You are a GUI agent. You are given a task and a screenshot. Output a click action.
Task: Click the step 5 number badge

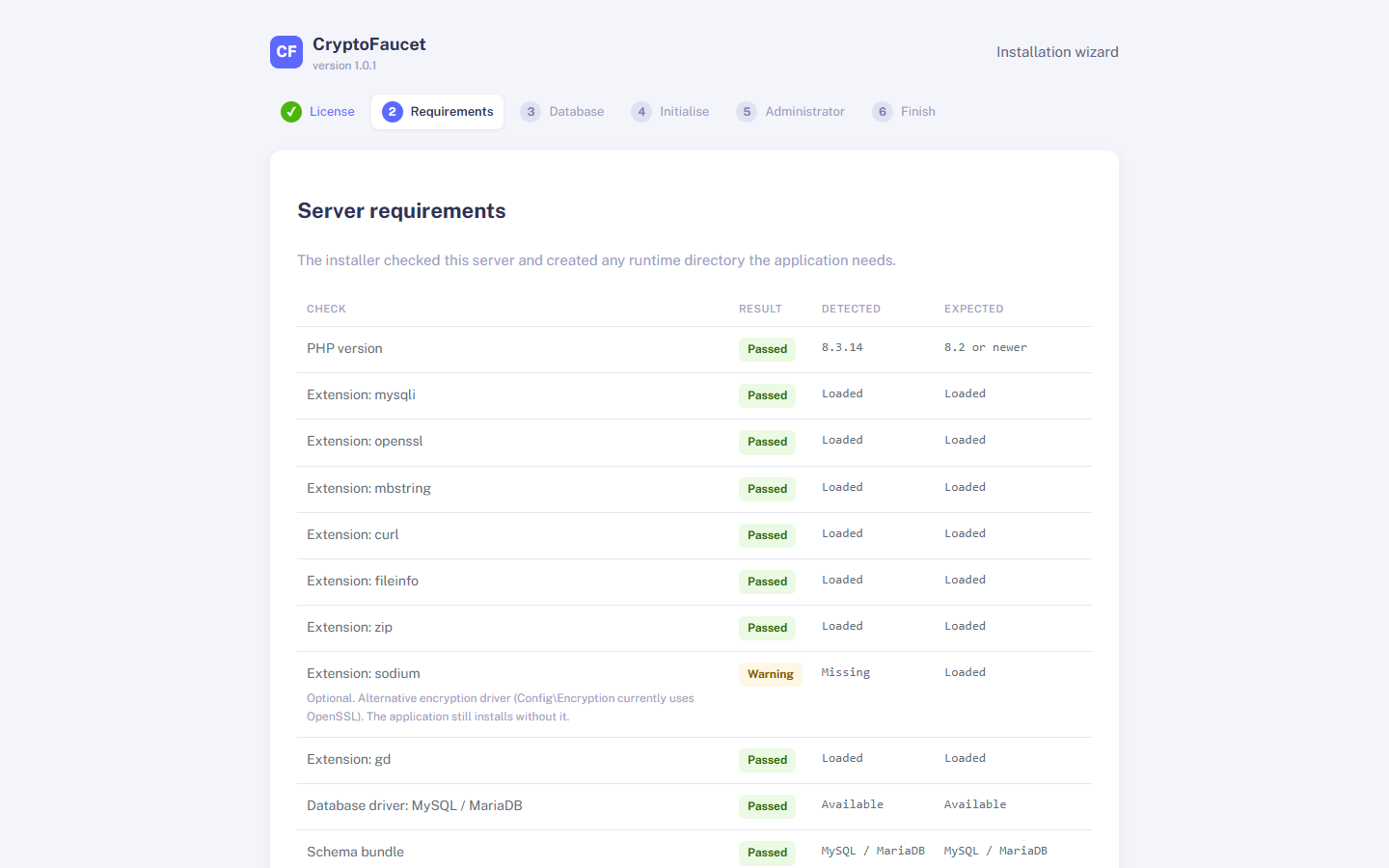pos(747,112)
